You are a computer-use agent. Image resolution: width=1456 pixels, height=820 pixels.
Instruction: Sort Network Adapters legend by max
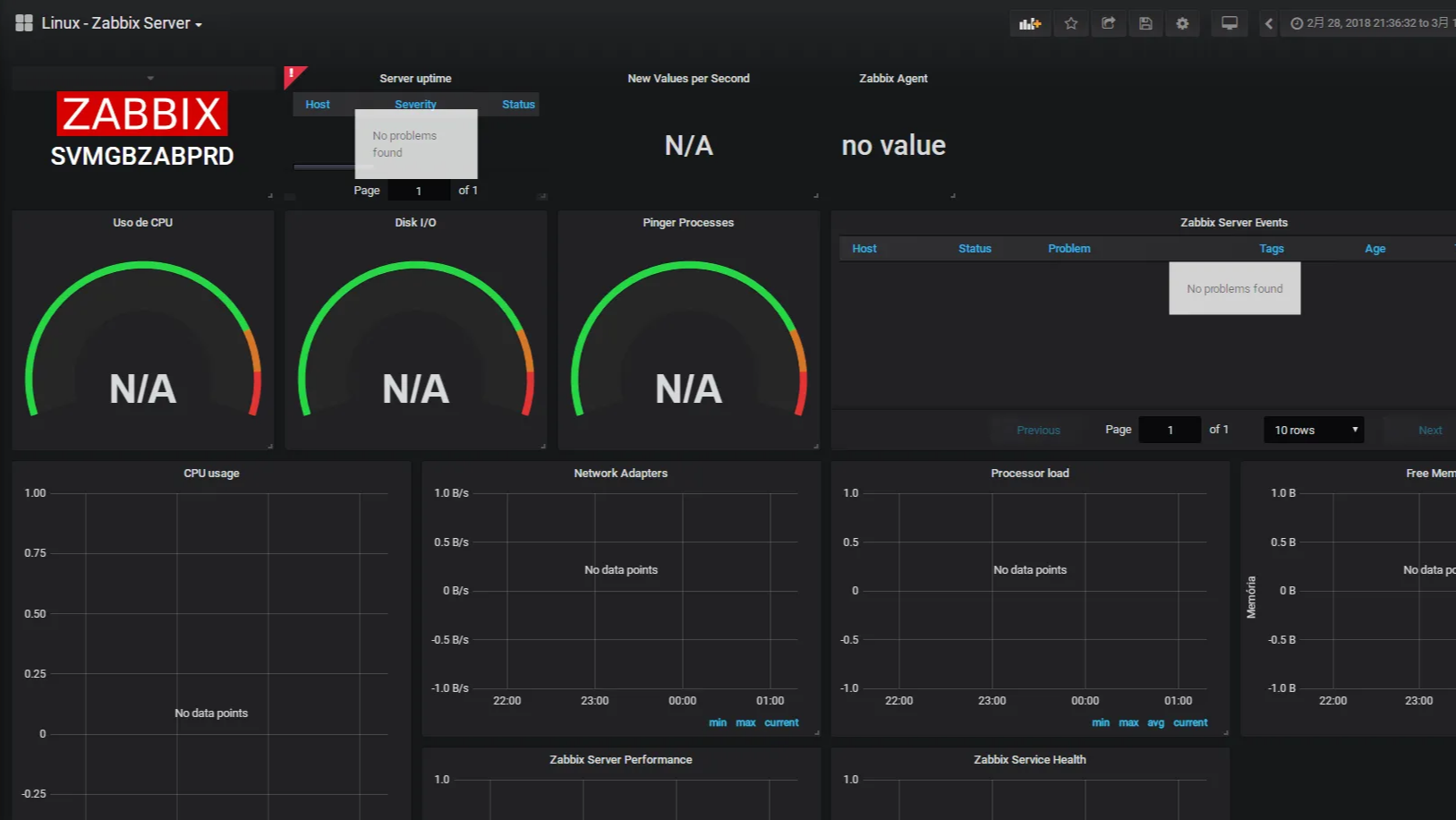(x=745, y=723)
